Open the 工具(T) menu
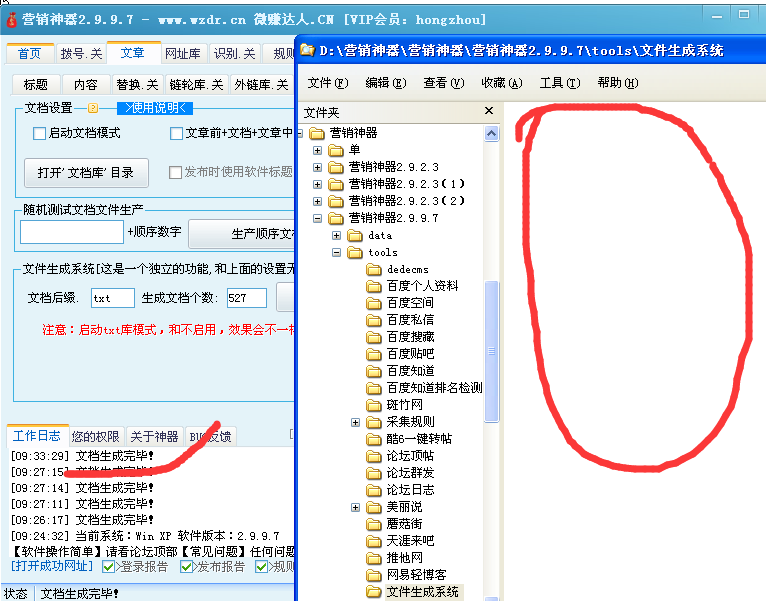Viewport: 766px width, 601px height. click(558, 83)
